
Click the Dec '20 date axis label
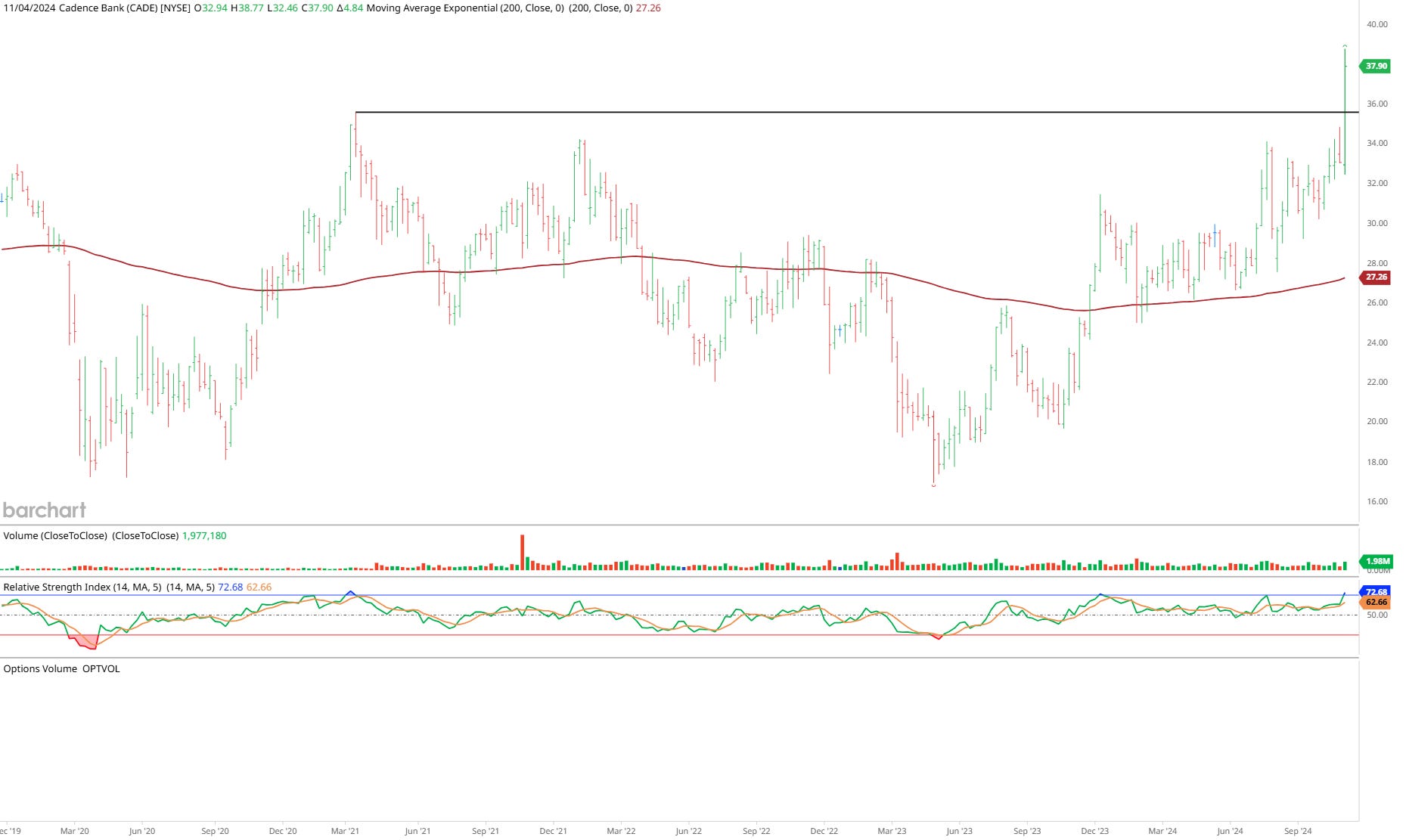[283, 831]
